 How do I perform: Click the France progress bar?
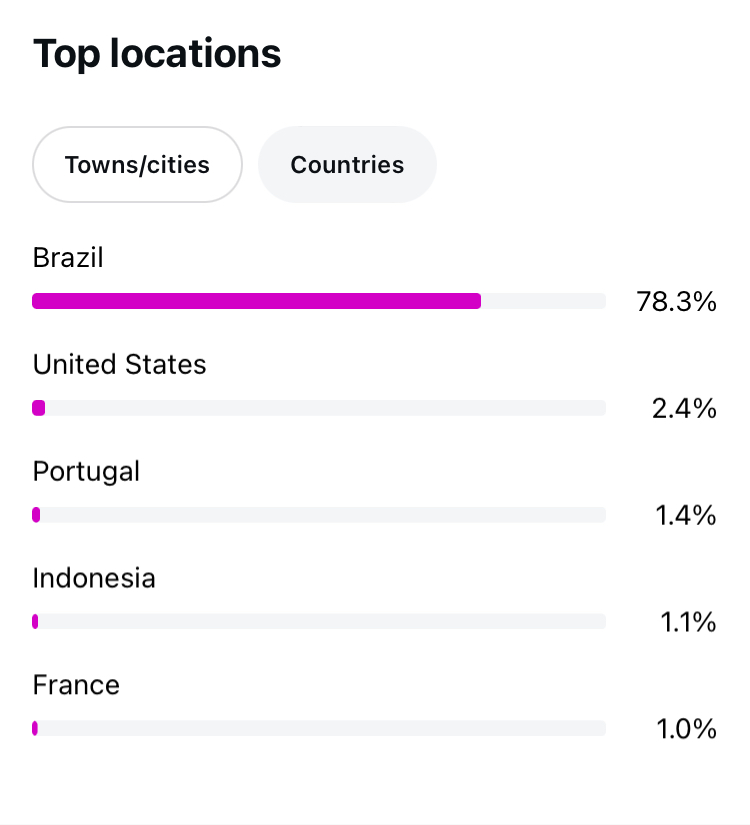tap(319, 728)
